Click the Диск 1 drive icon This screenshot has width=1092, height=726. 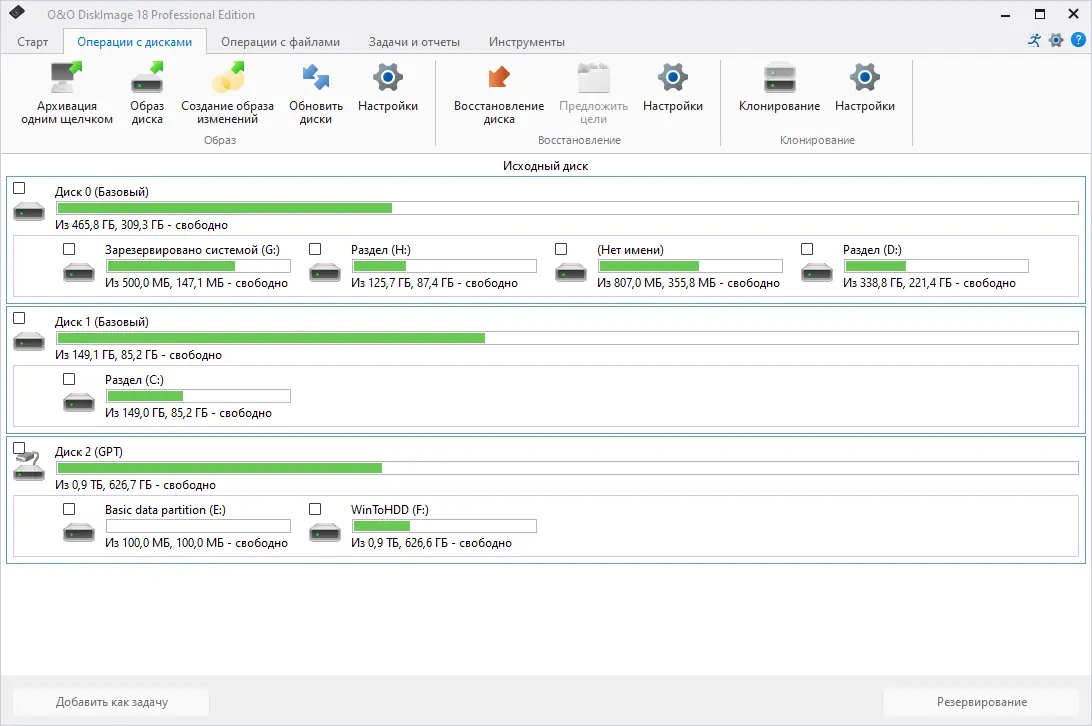point(29,341)
